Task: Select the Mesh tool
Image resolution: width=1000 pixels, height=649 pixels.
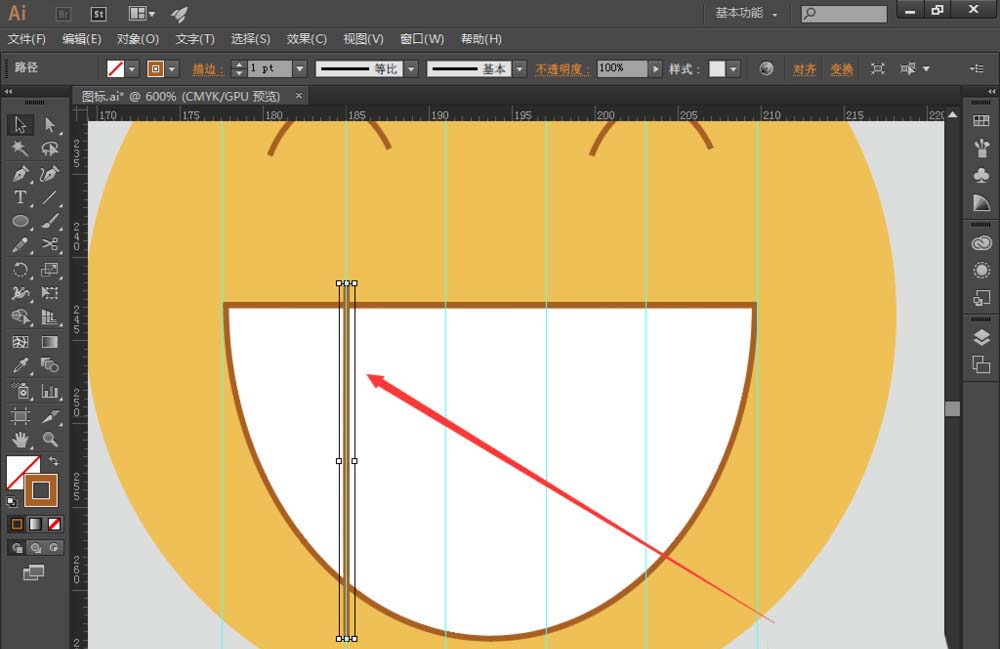Action: point(20,342)
